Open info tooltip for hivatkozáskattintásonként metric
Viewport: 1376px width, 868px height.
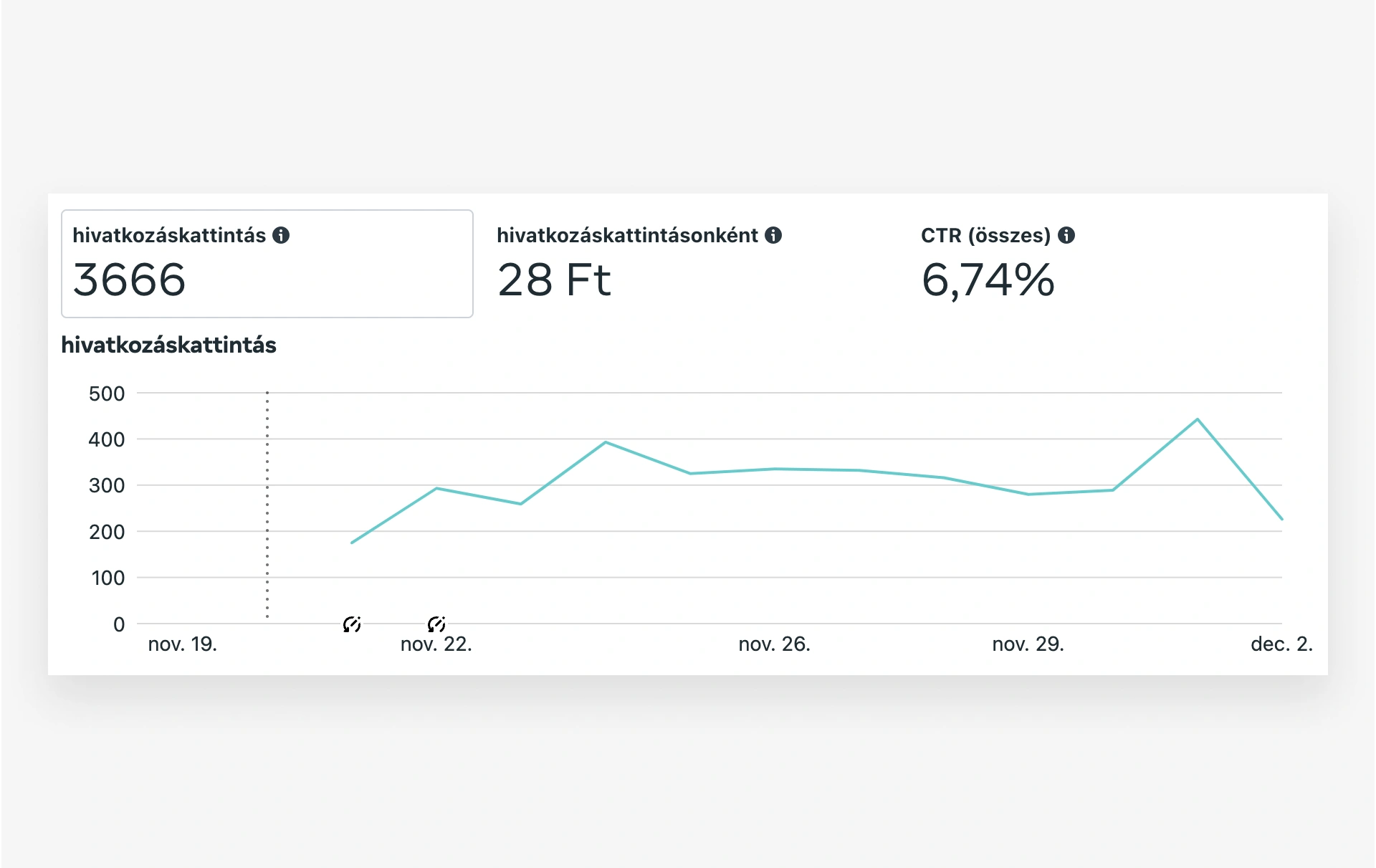(x=773, y=235)
